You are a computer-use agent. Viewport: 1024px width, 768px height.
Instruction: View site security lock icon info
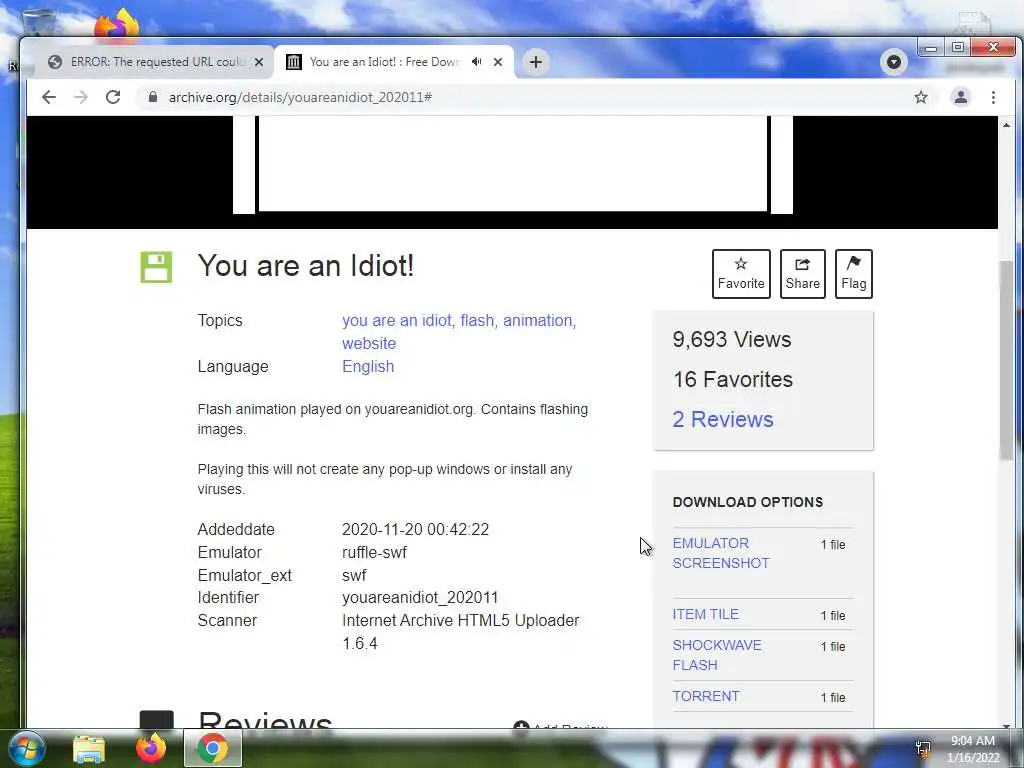(x=153, y=97)
